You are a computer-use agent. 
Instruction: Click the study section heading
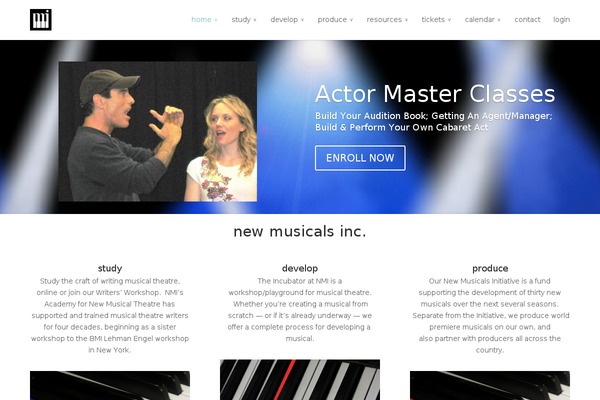(x=110, y=268)
